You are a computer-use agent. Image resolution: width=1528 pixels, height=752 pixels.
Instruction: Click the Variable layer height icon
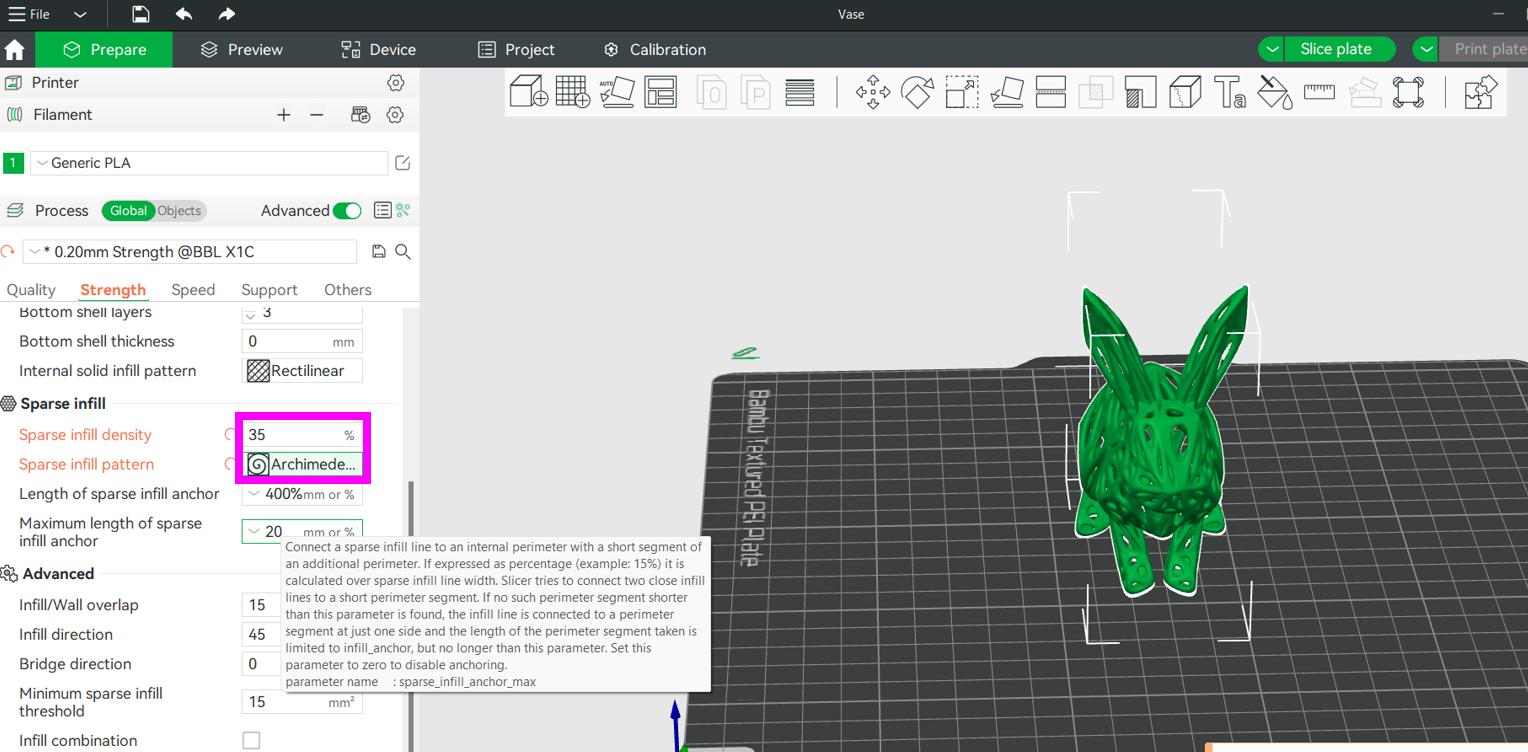(799, 92)
